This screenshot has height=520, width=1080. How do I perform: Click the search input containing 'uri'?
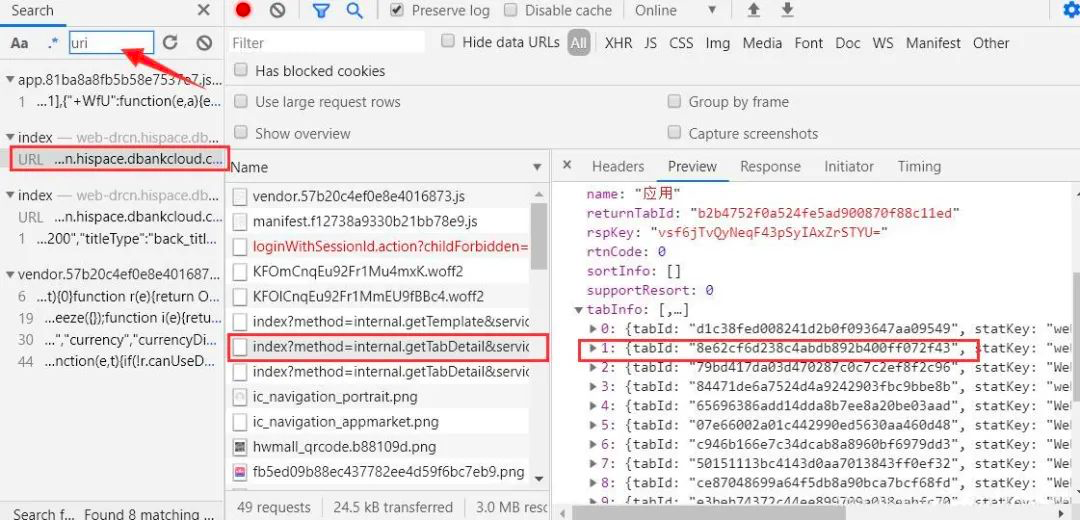point(111,43)
